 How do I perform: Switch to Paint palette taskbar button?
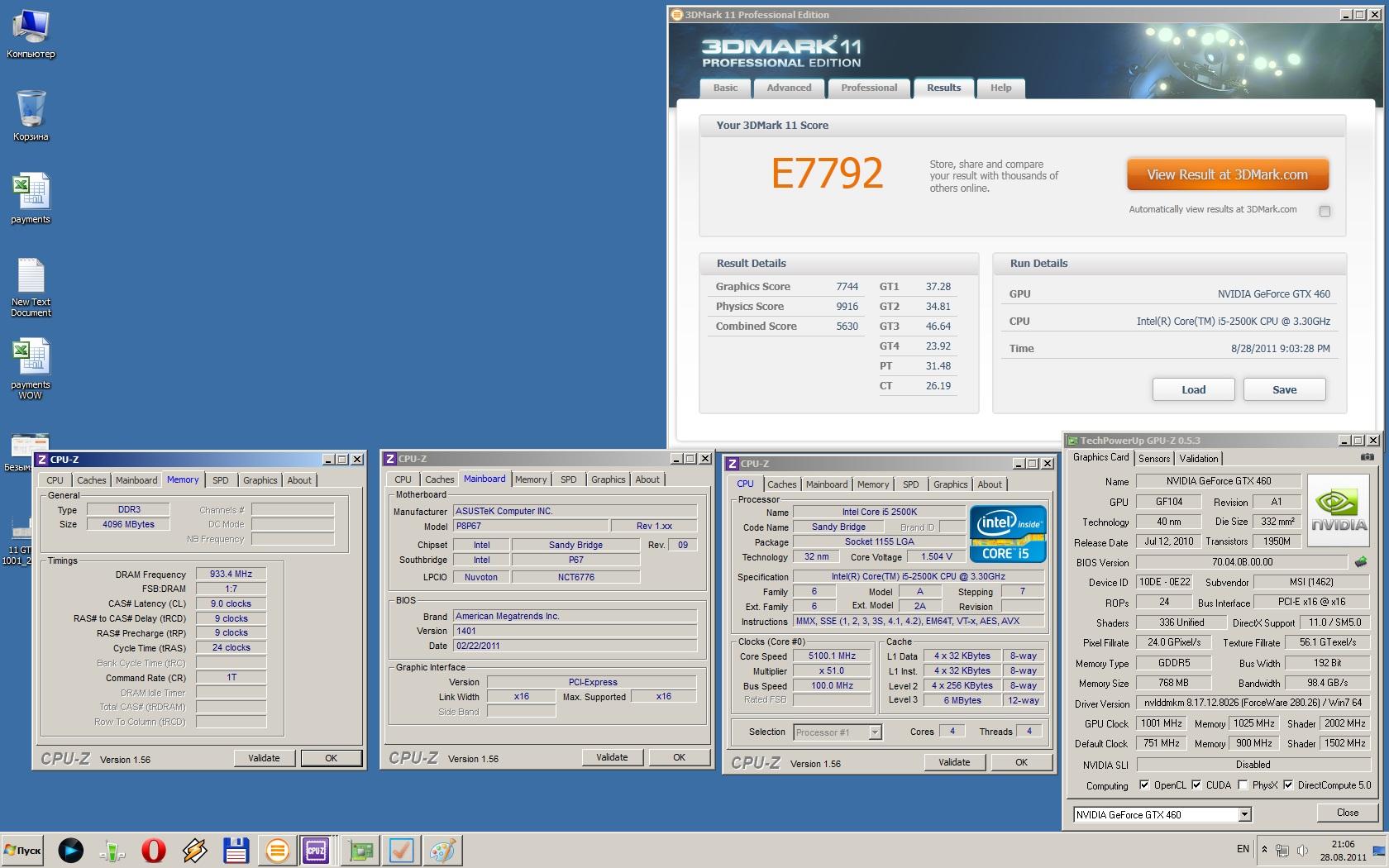(x=443, y=850)
